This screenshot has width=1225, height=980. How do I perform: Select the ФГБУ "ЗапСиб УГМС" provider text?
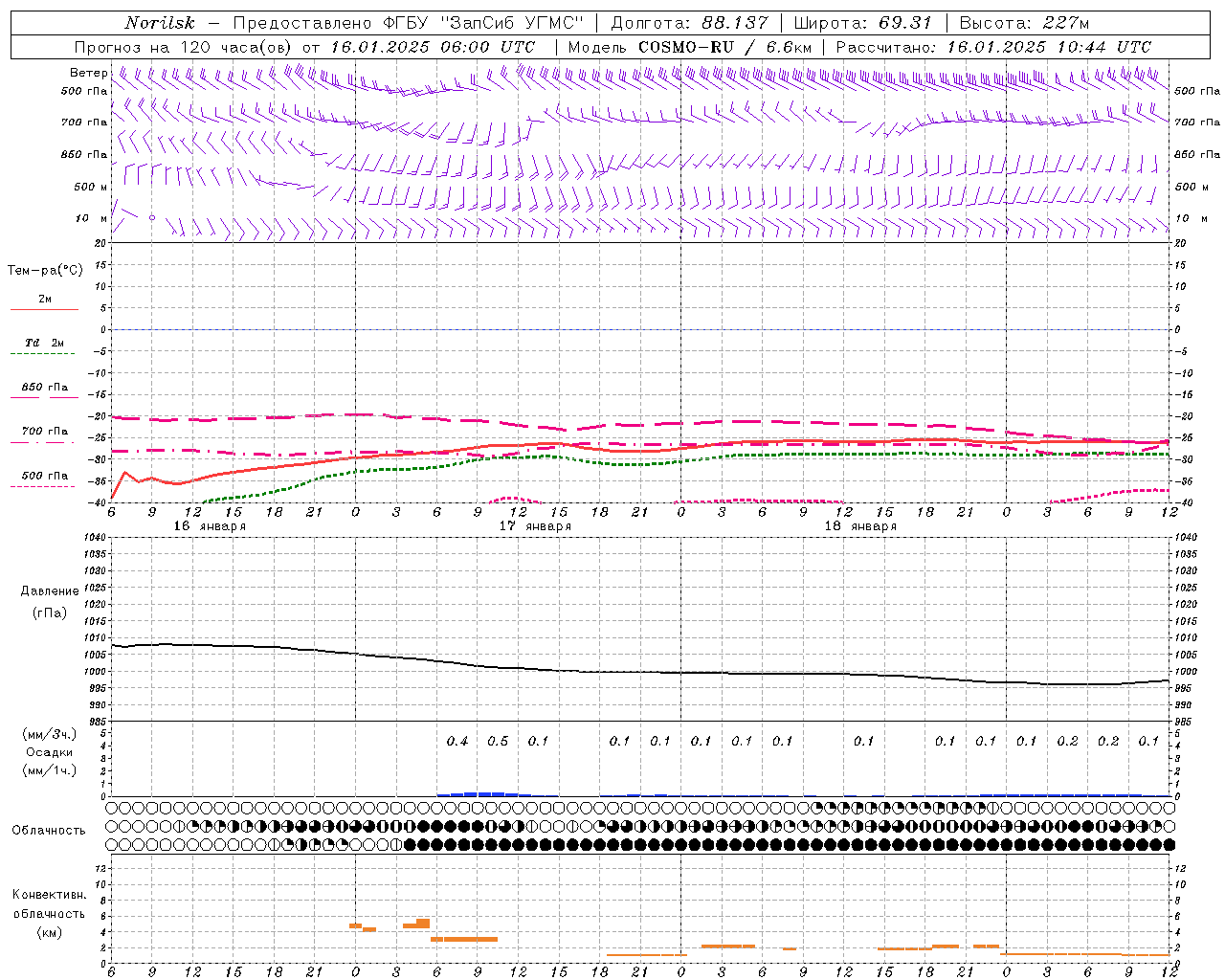[484, 23]
